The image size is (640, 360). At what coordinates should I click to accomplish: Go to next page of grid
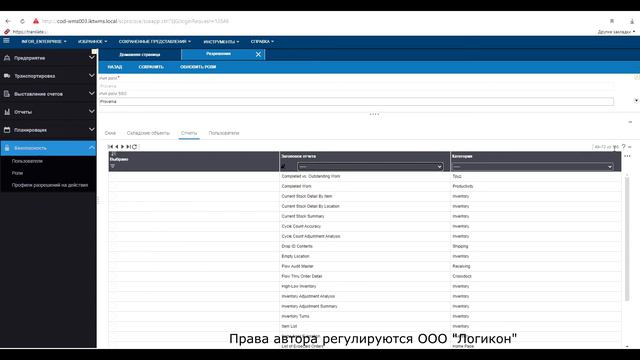[122, 147]
